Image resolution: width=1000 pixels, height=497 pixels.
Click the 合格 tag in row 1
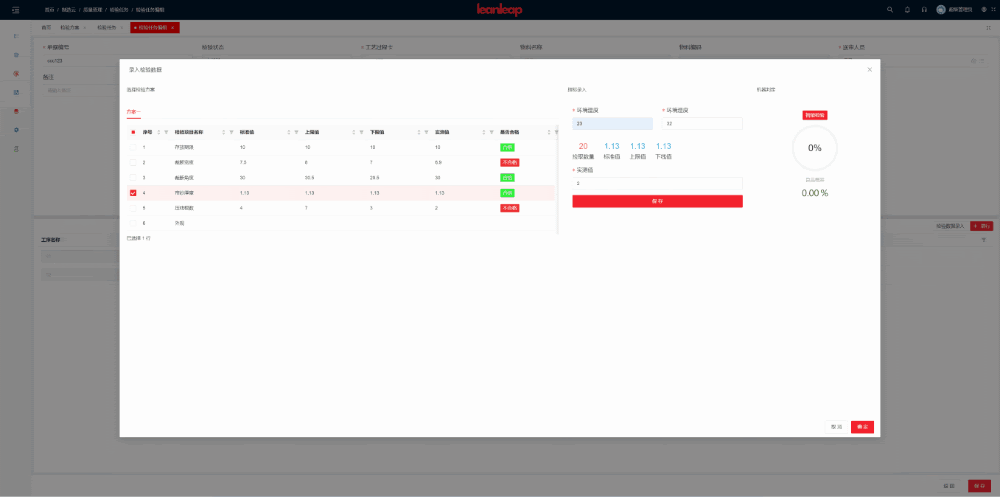click(x=507, y=147)
